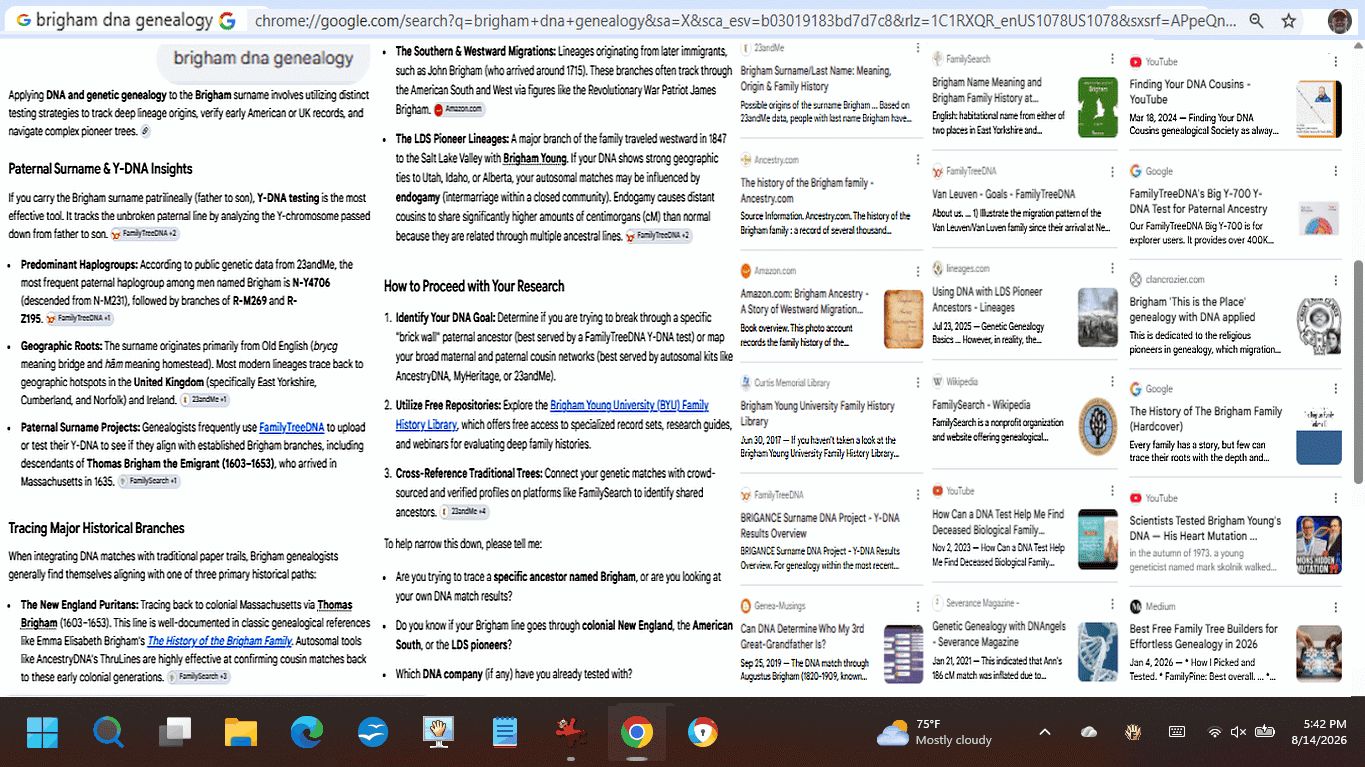Click the 'FamilySearch +3' source chip
Image resolution: width=1365 pixels, height=767 pixels.
(199, 677)
